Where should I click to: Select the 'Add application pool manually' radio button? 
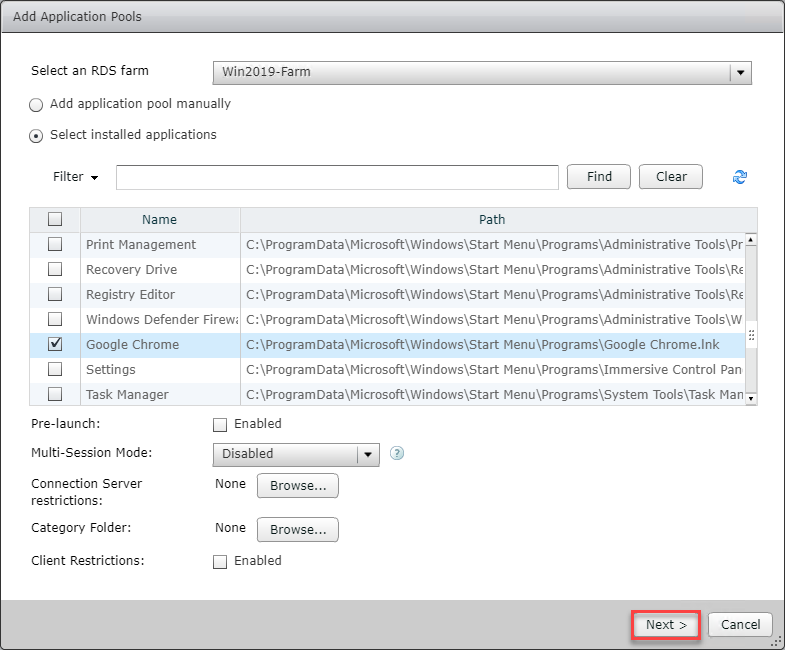pyautogui.click(x=37, y=105)
